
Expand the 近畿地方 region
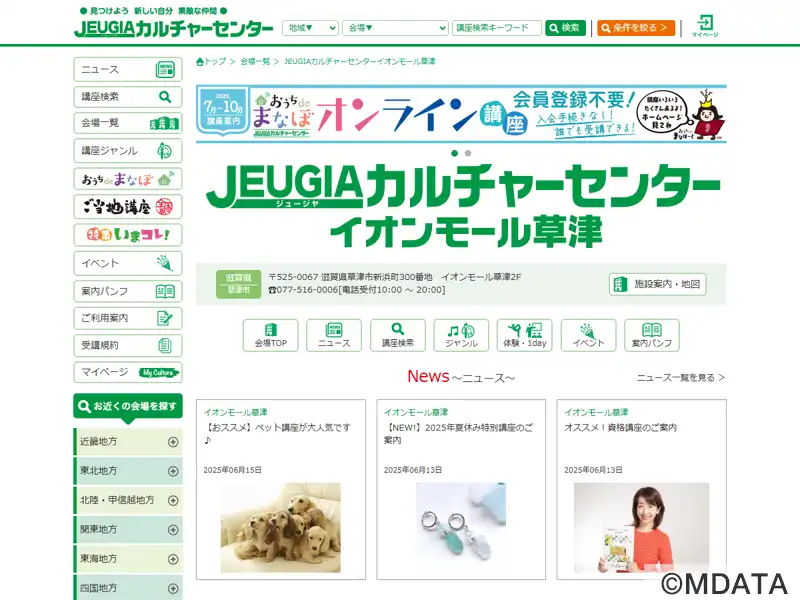coord(128,442)
